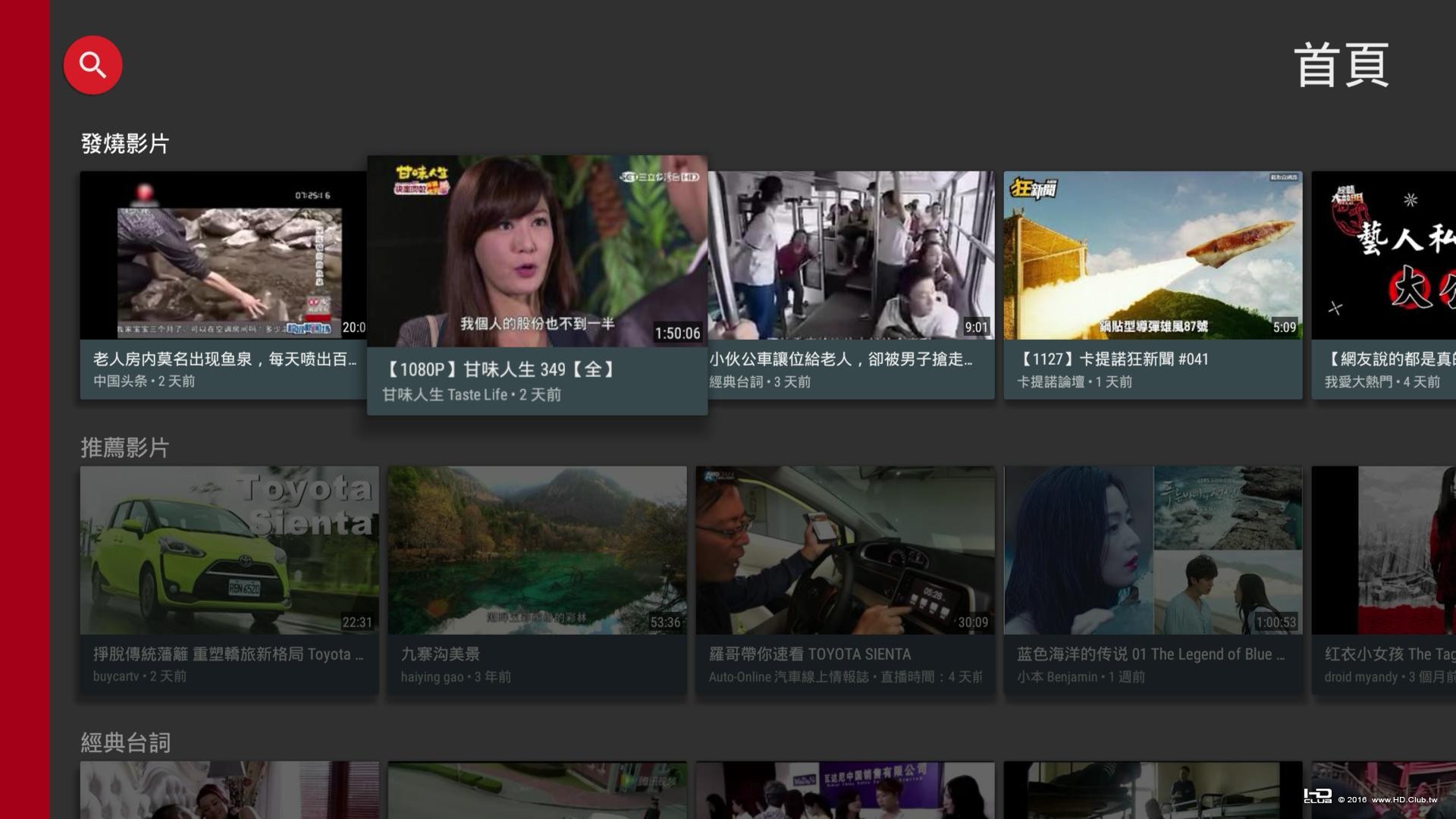Open the red search icon

click(93, 65)
